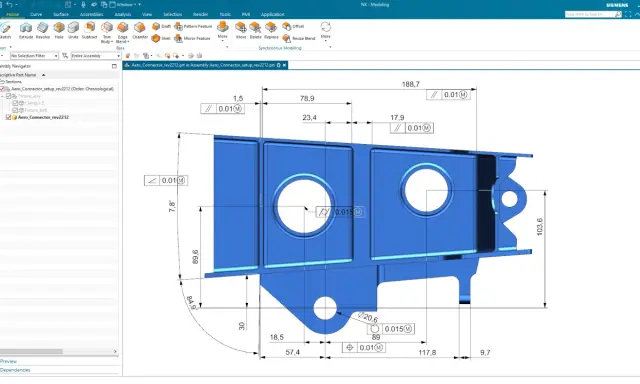The image size is (640, 384).
Task: Select the Replace Face tool
Action: (x=271, y=31)
